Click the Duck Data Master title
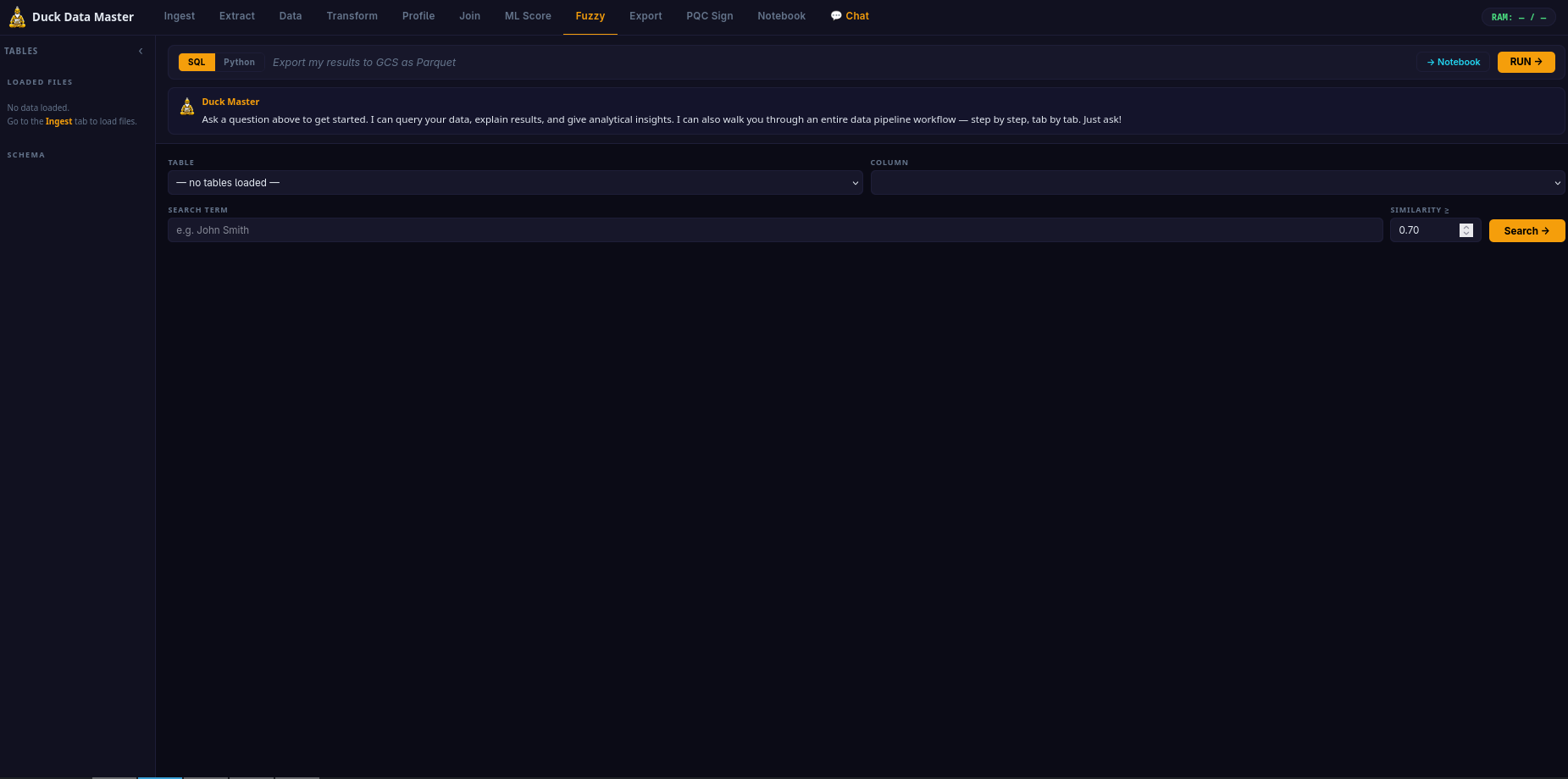 pos(83,17)
